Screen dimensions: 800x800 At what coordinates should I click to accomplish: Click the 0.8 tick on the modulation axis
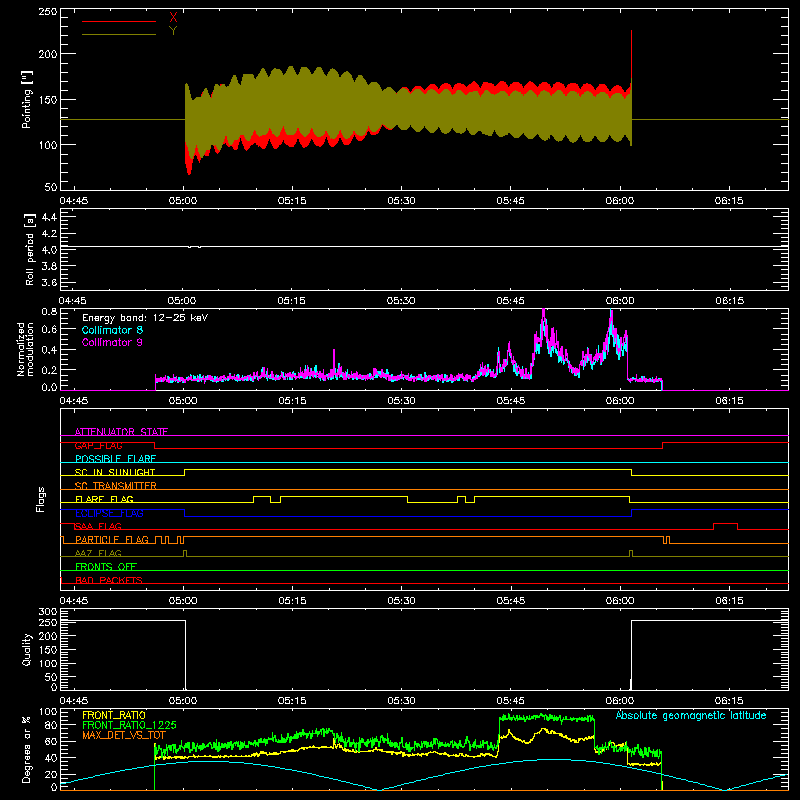[49, 311]
